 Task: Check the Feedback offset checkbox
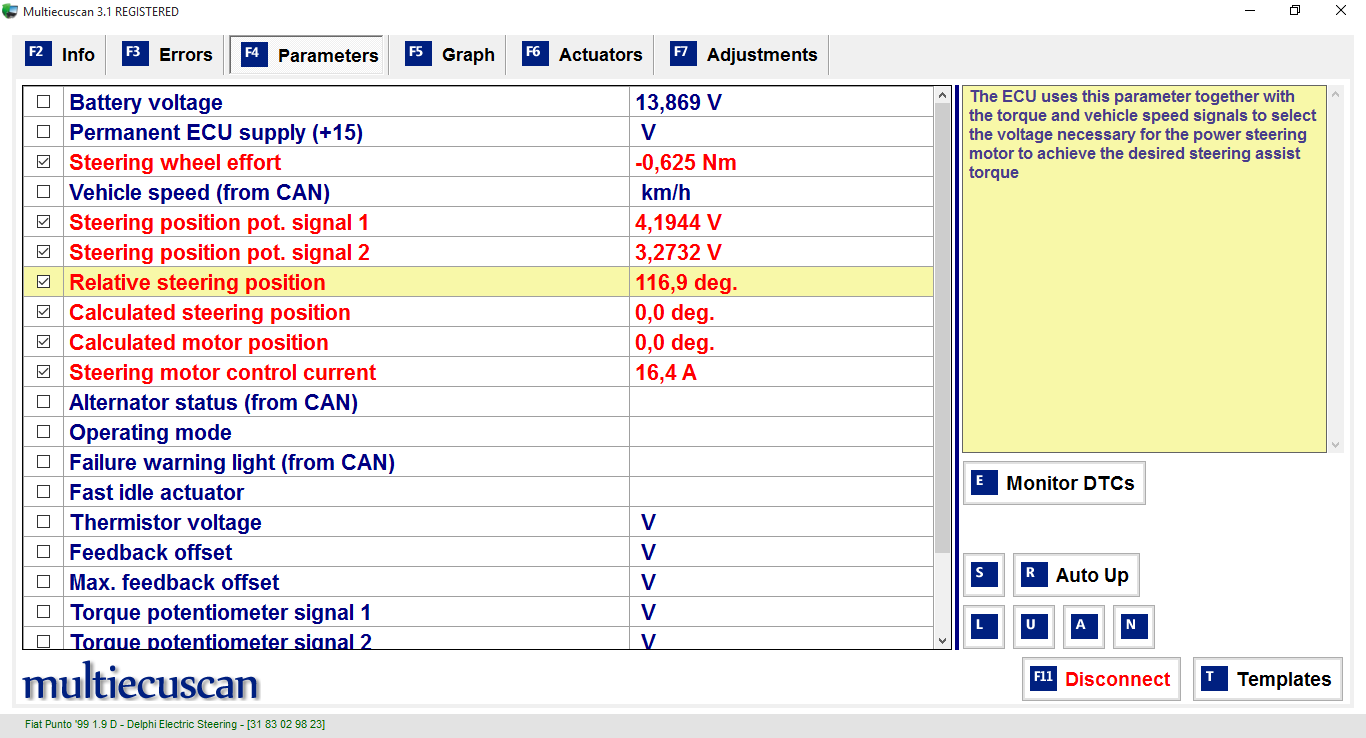pos(43,552)
